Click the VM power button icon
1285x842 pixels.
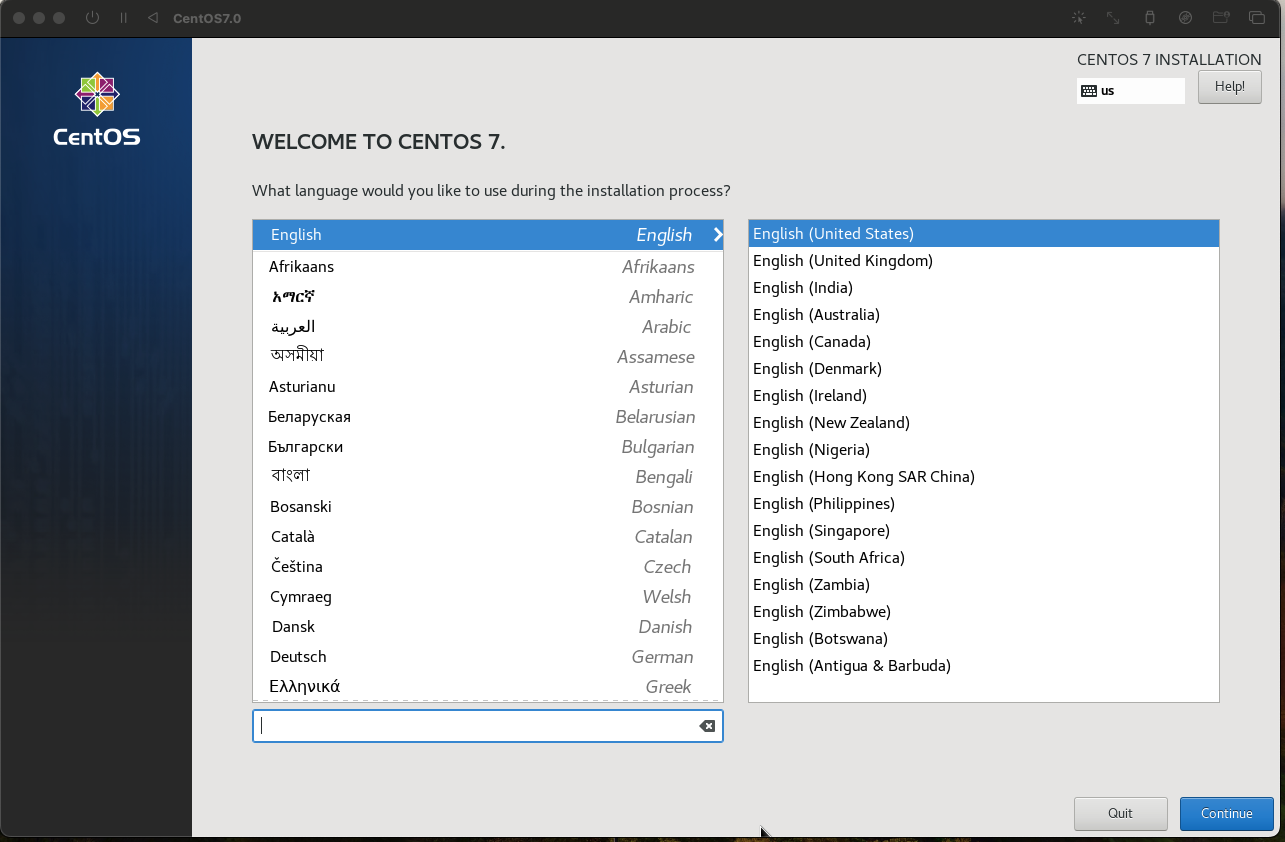93,18
